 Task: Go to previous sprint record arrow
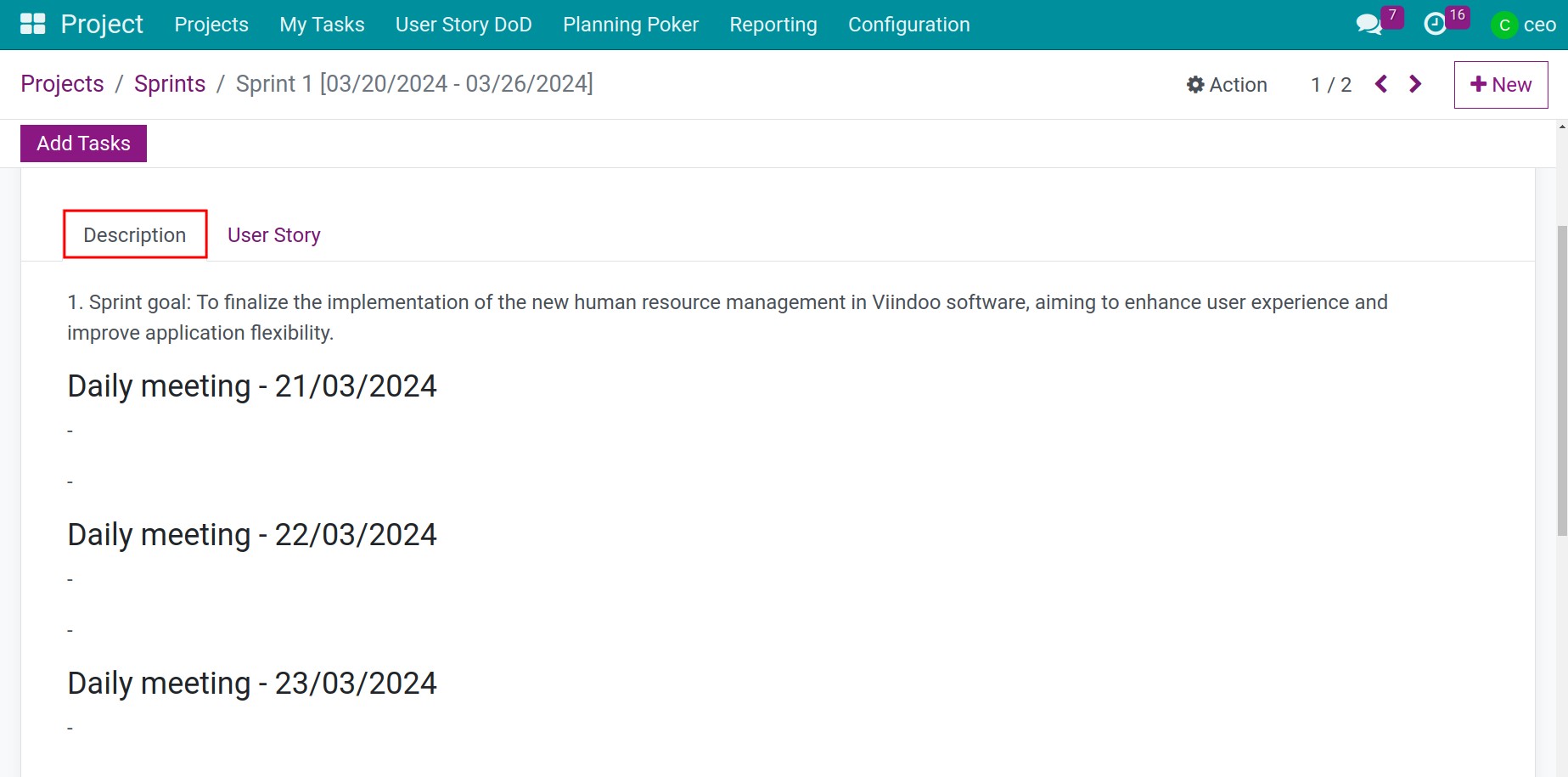tap(1381, 84)
